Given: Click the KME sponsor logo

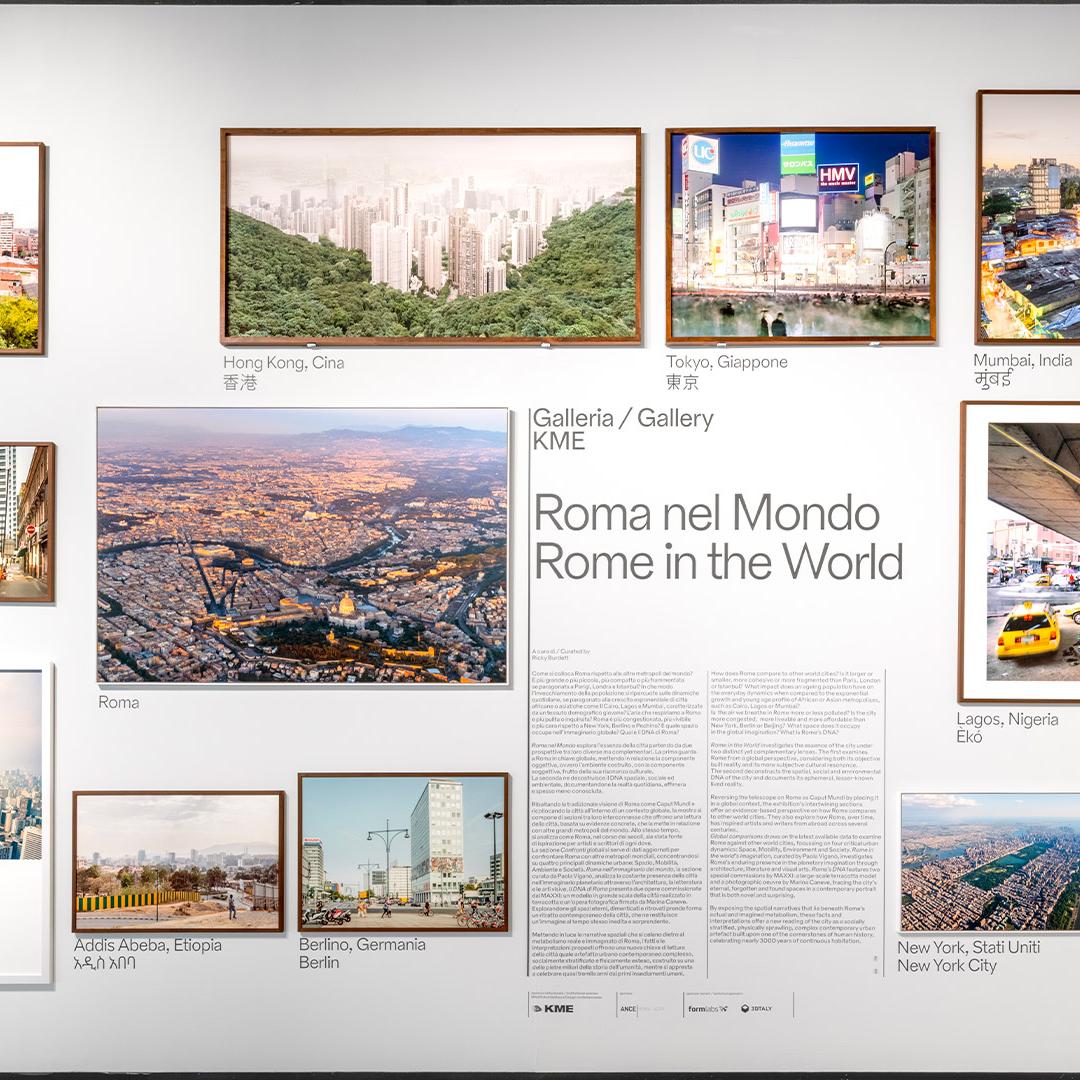Looking at the screenshot, I should (x=553, y=1008).
